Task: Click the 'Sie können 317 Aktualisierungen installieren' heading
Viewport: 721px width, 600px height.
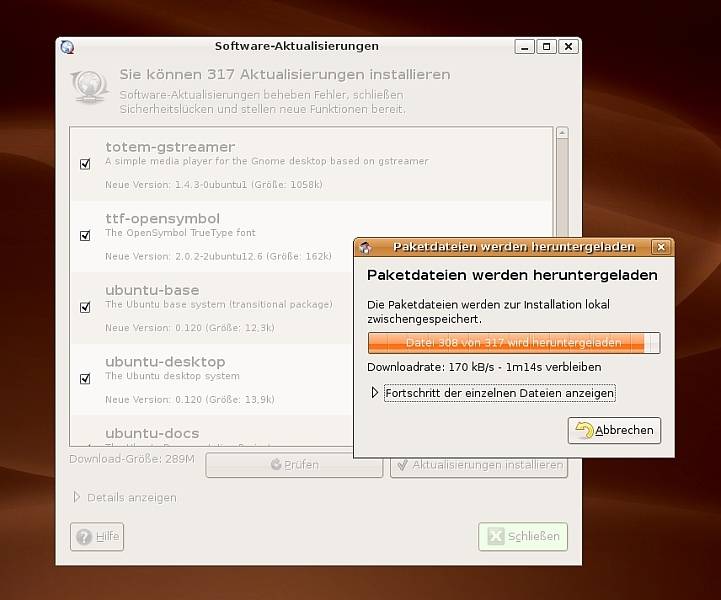Action: tap(285, 74)
